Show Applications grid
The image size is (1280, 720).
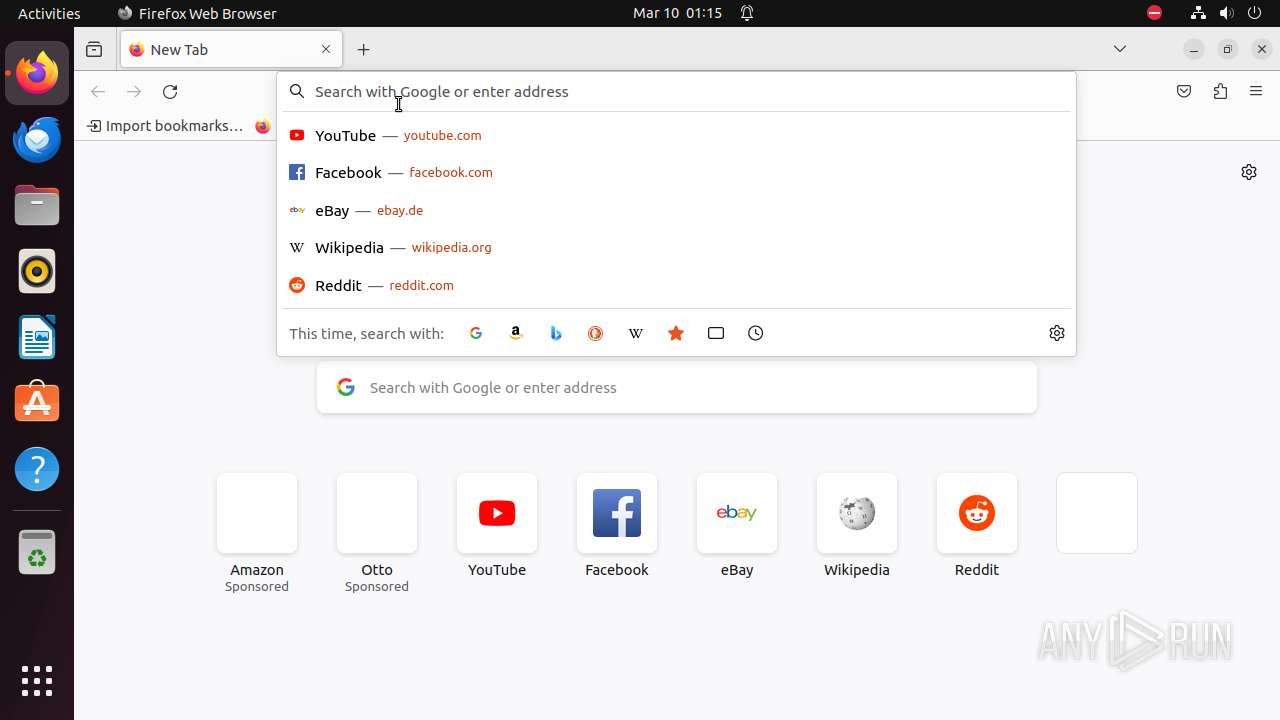pos(37,681)
